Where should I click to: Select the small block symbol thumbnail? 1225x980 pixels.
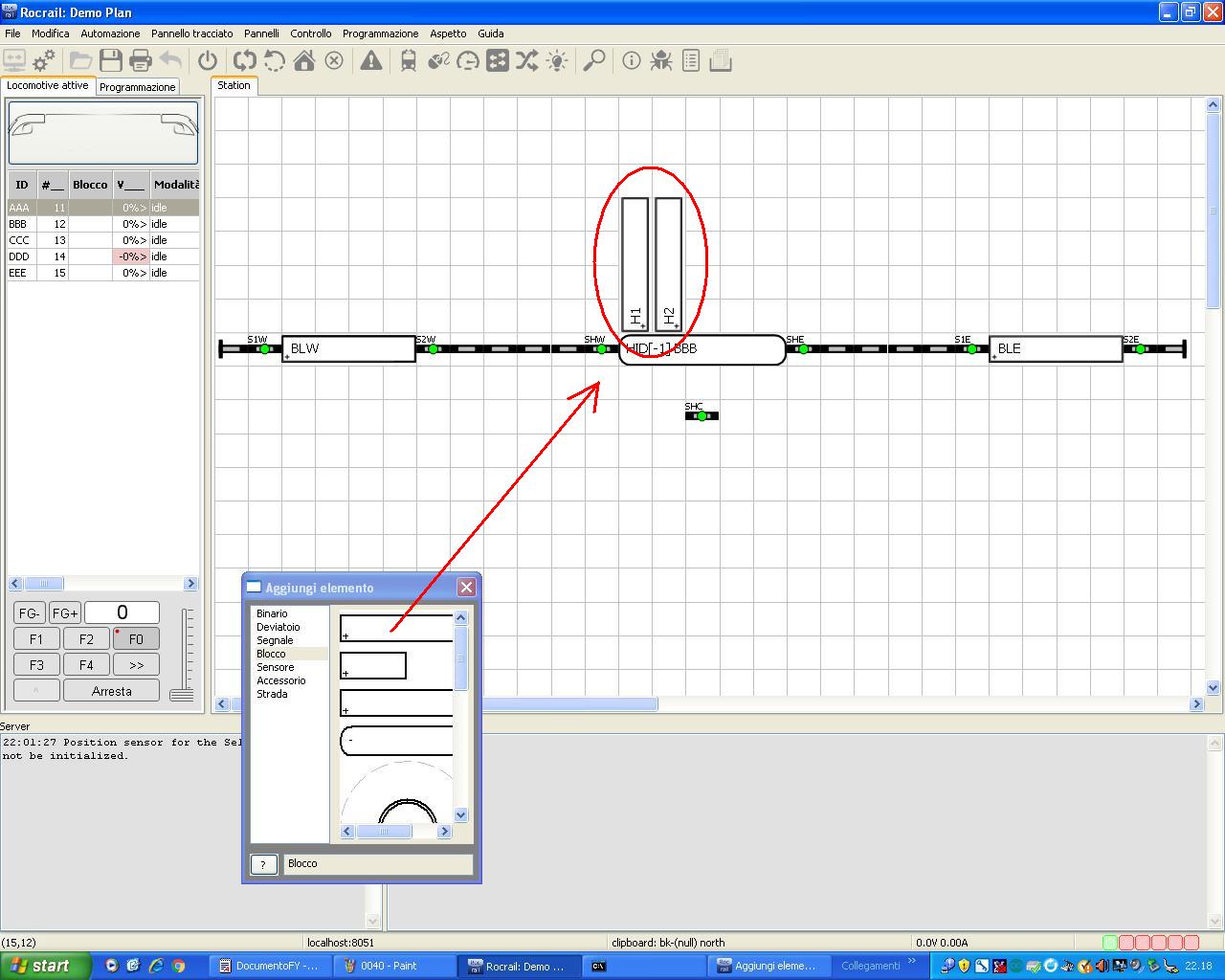[373, 665]
